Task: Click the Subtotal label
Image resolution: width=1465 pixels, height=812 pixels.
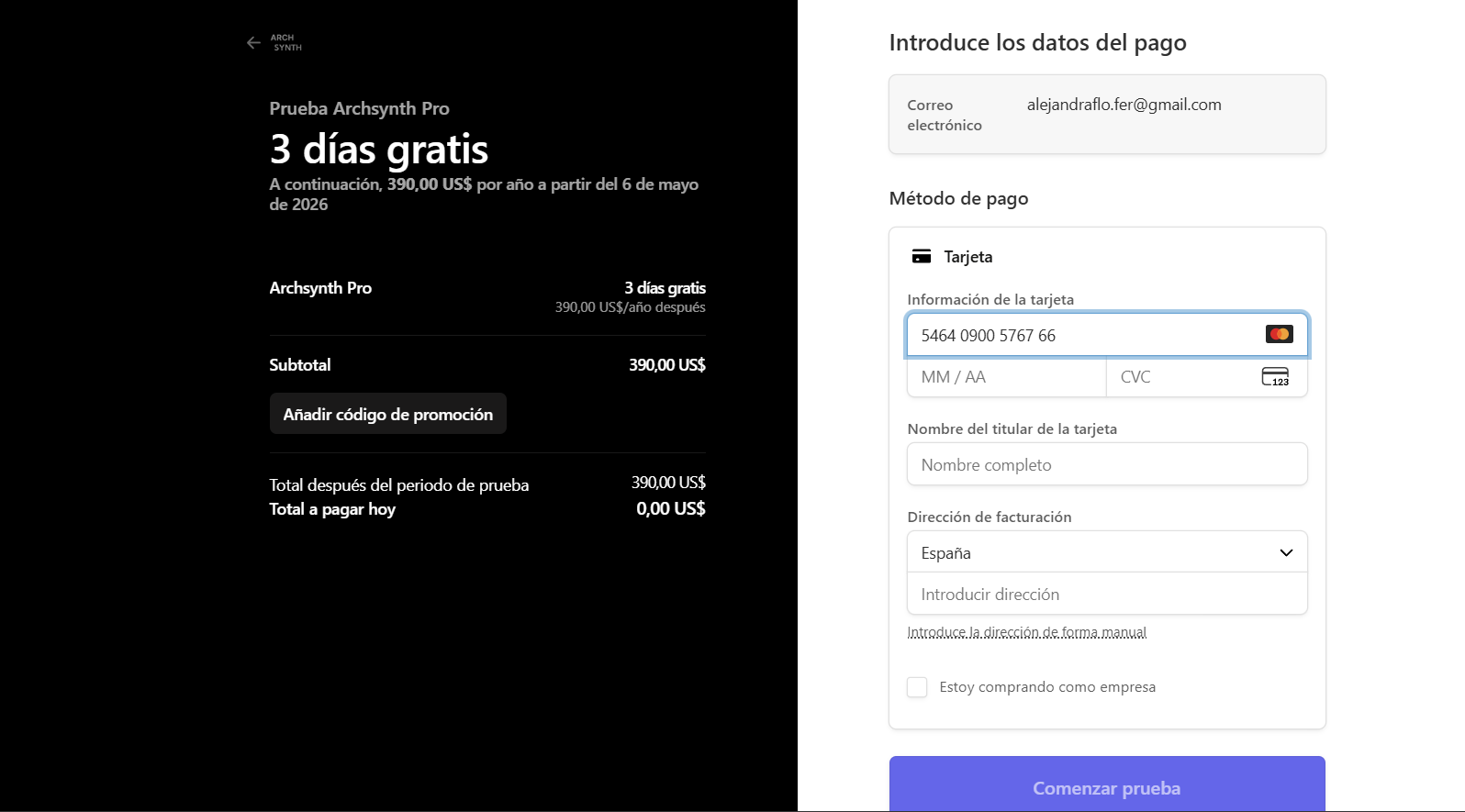Action: 300,364
